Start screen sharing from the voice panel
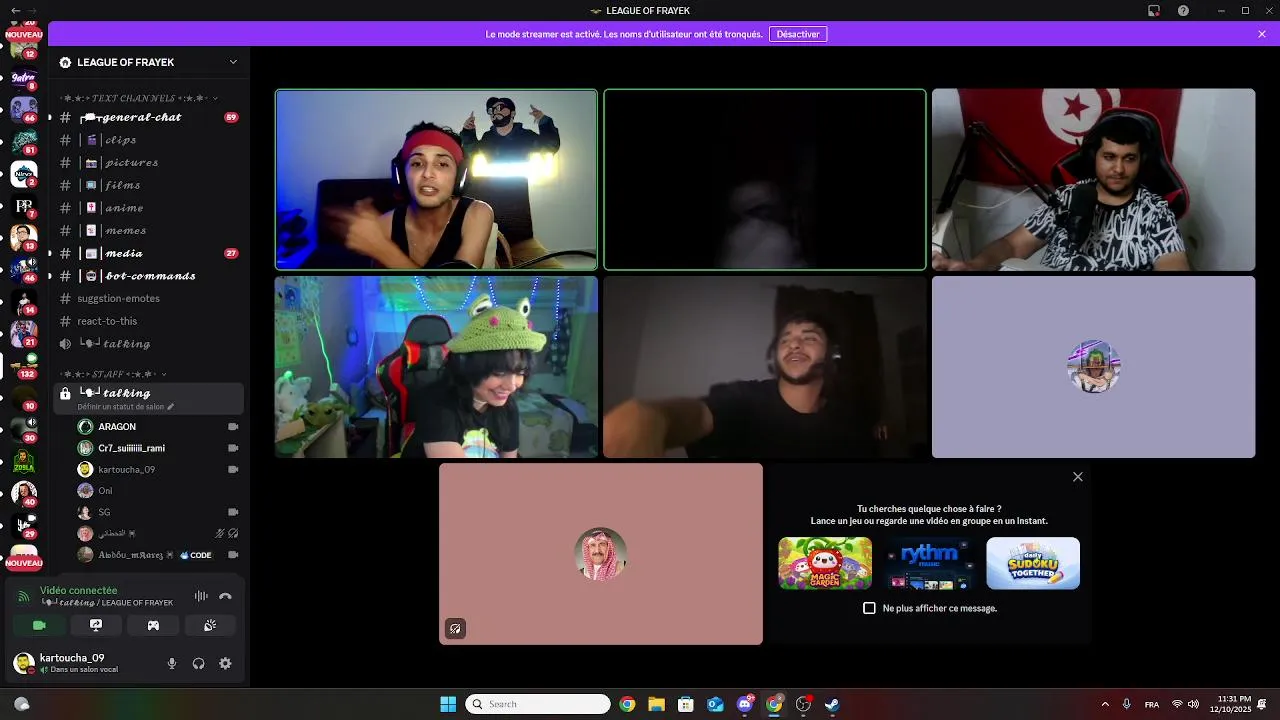 tap(96, 625)
